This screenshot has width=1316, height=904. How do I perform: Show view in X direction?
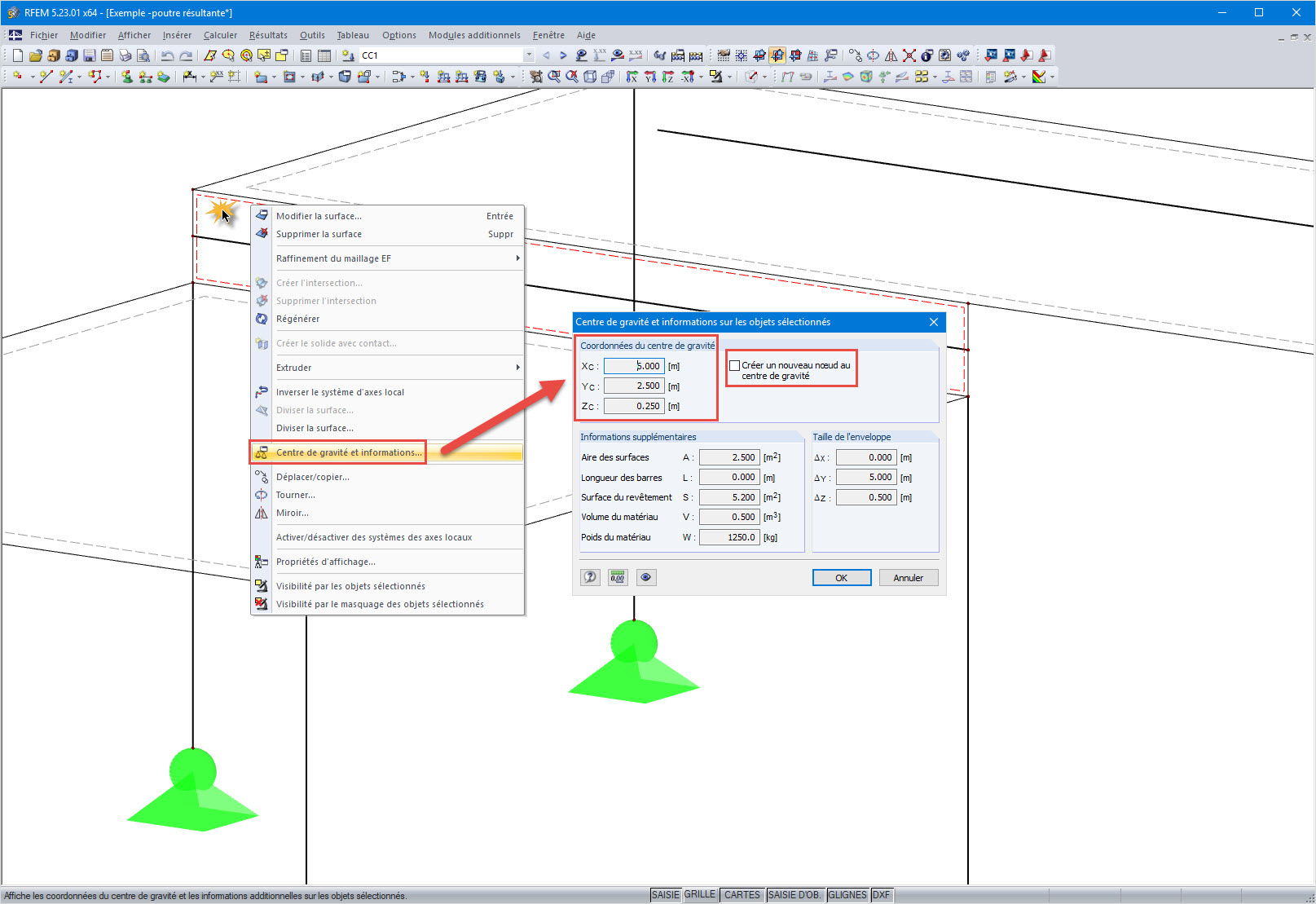pos(632,77)
